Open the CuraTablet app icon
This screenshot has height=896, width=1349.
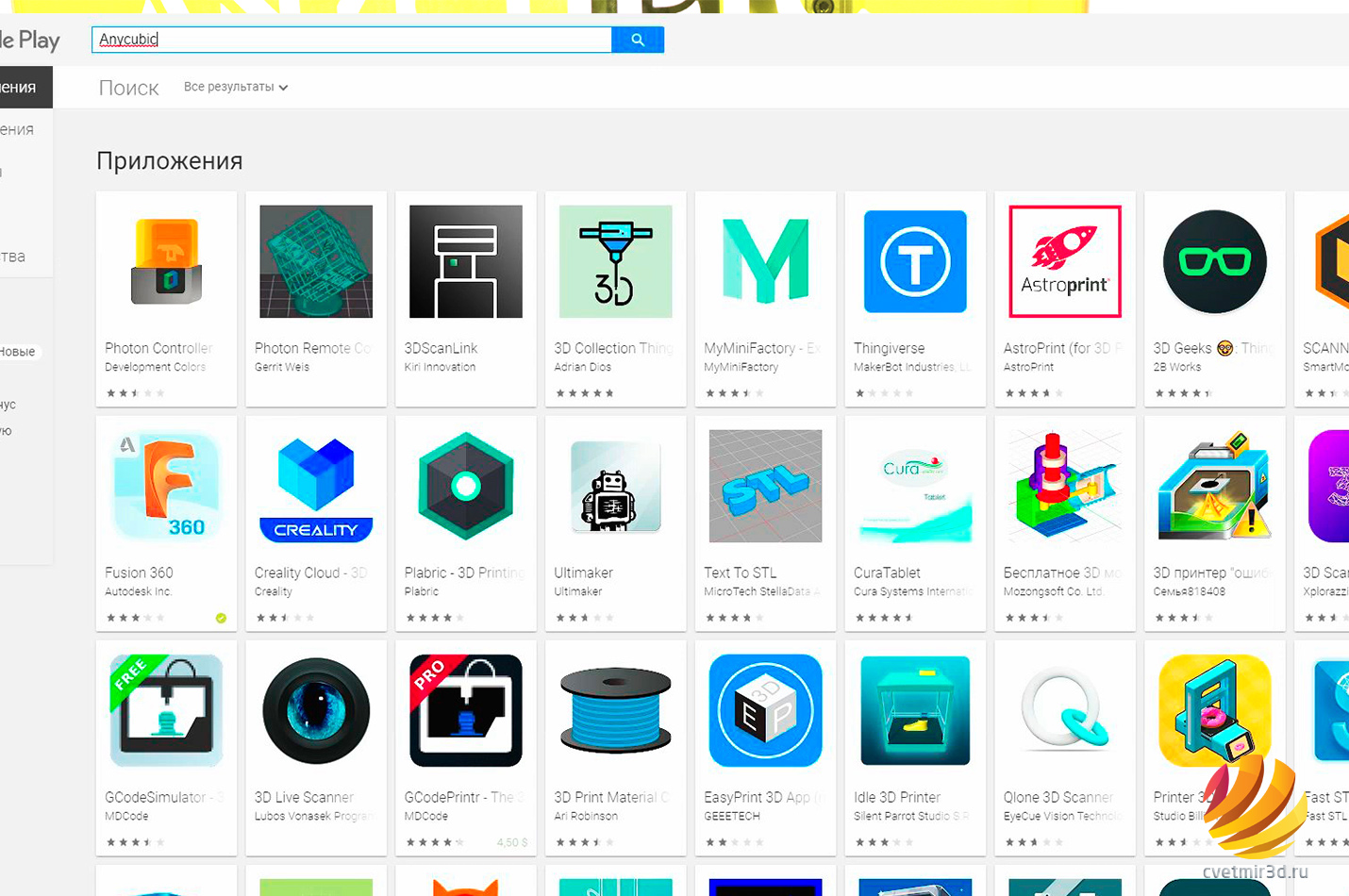915,486
